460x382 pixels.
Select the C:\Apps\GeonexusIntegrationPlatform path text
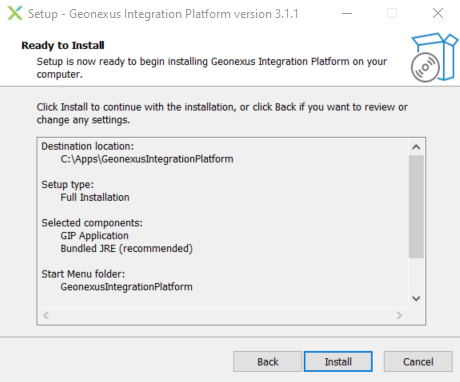pos(147,159)
